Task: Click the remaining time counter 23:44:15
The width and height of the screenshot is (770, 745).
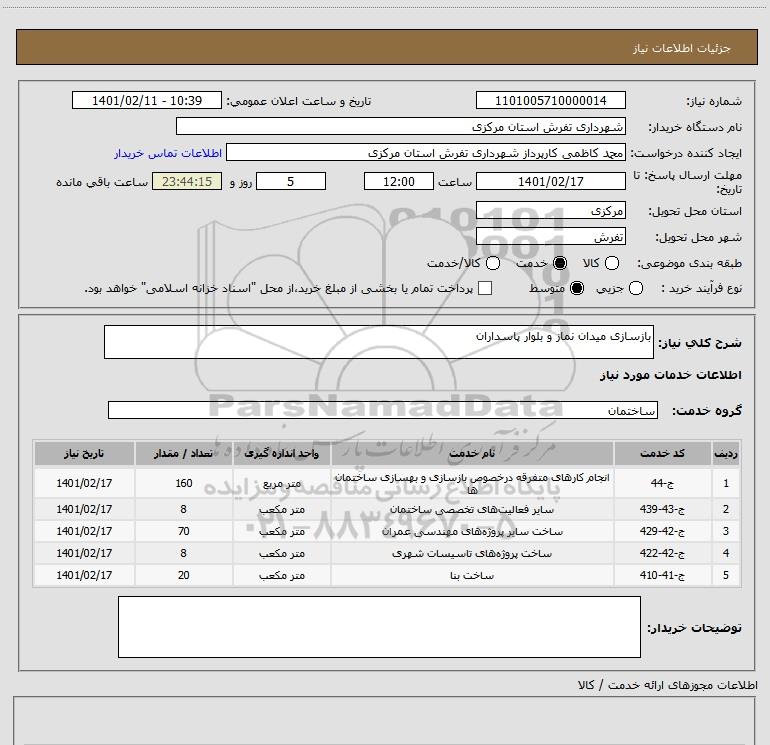Action: [x=187, y=182]
